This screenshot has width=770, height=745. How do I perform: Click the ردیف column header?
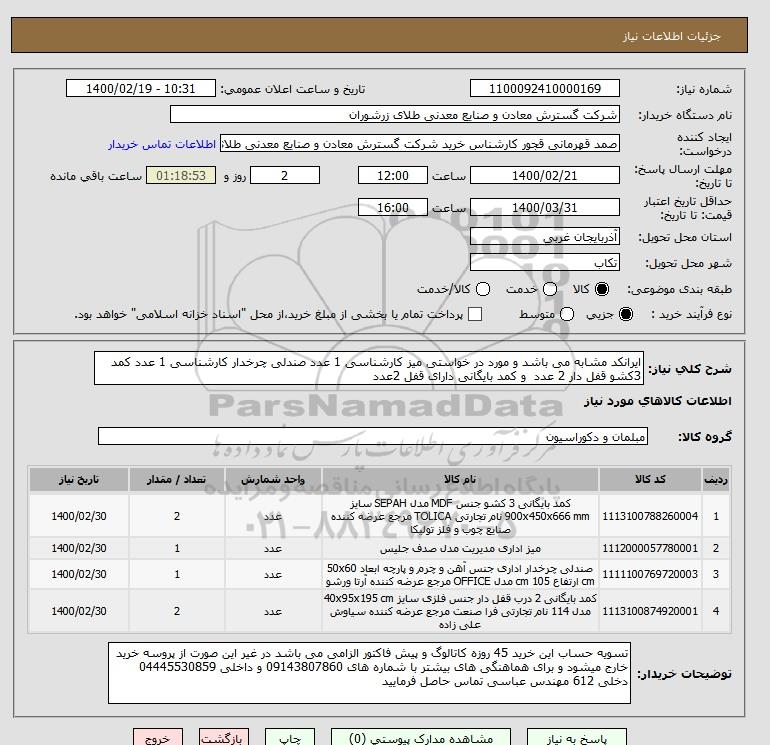coord(716,479)
